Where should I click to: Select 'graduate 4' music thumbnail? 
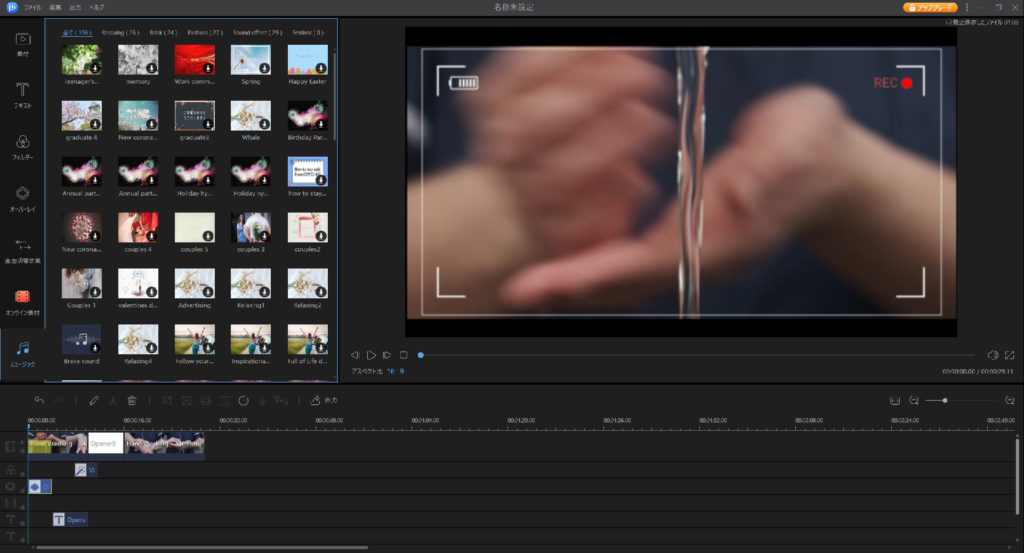point(82,116)
